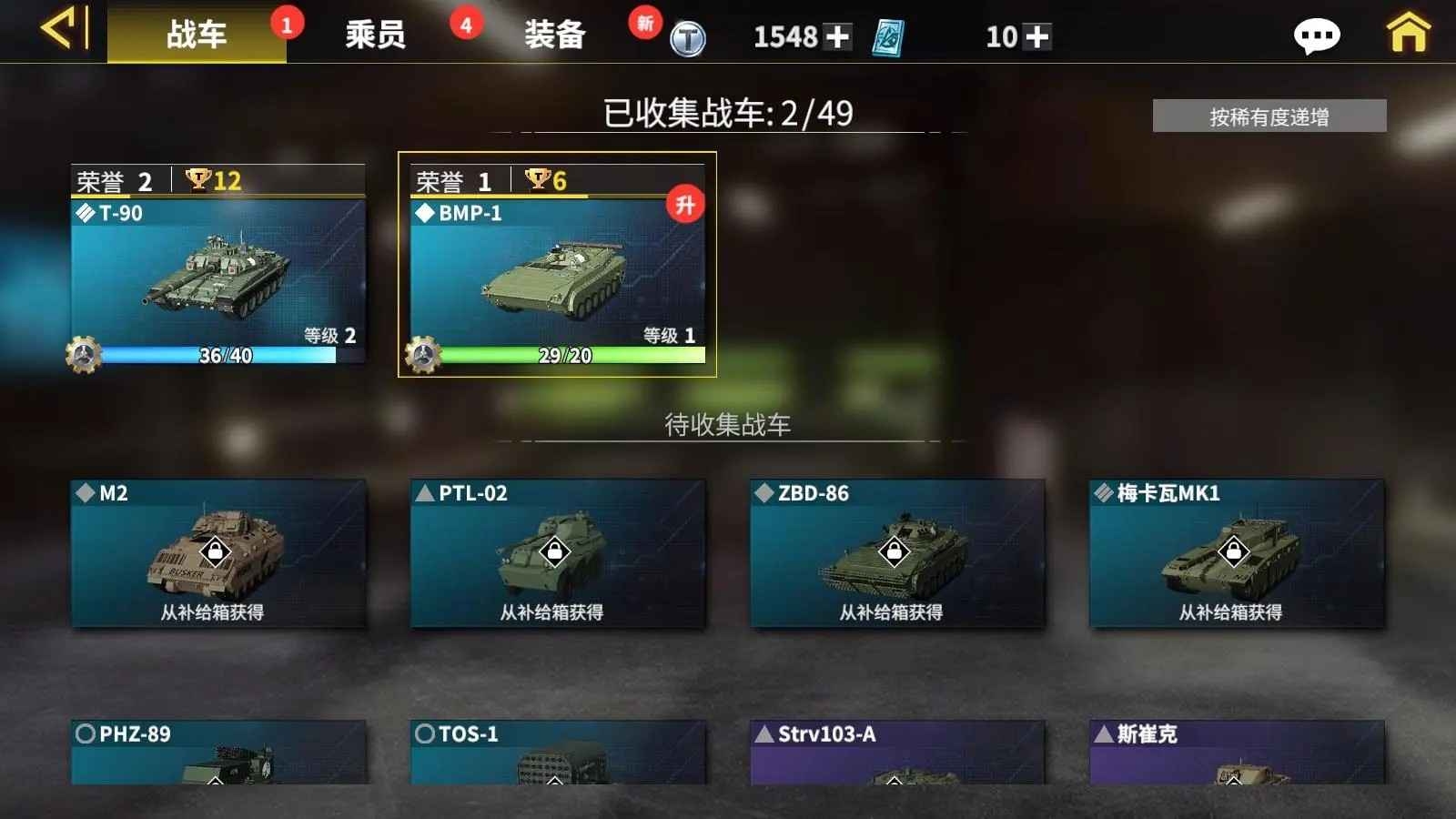Add more silver T coins

click(x=837, y=36)
